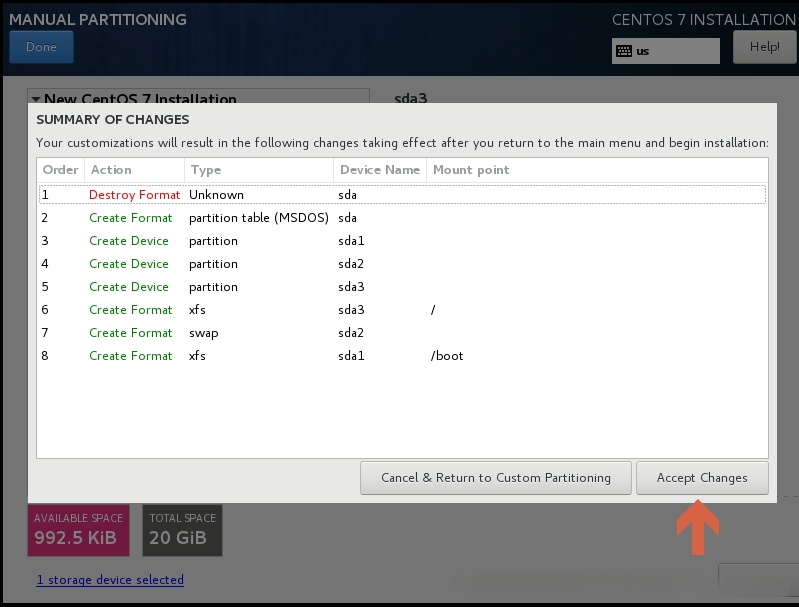Select the swap format row for sda2

click(403, 332)
